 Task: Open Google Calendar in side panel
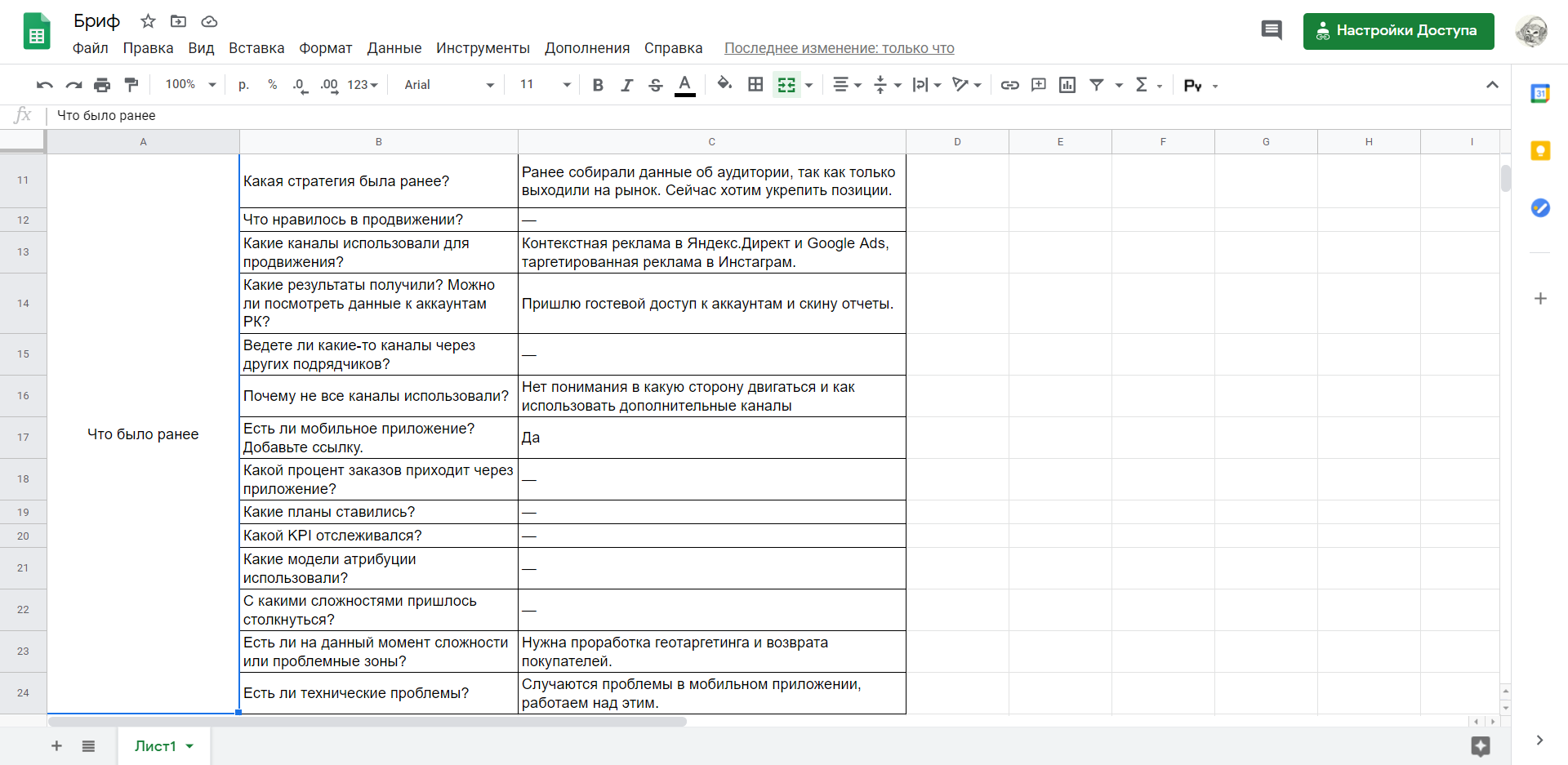(1540, 94)
